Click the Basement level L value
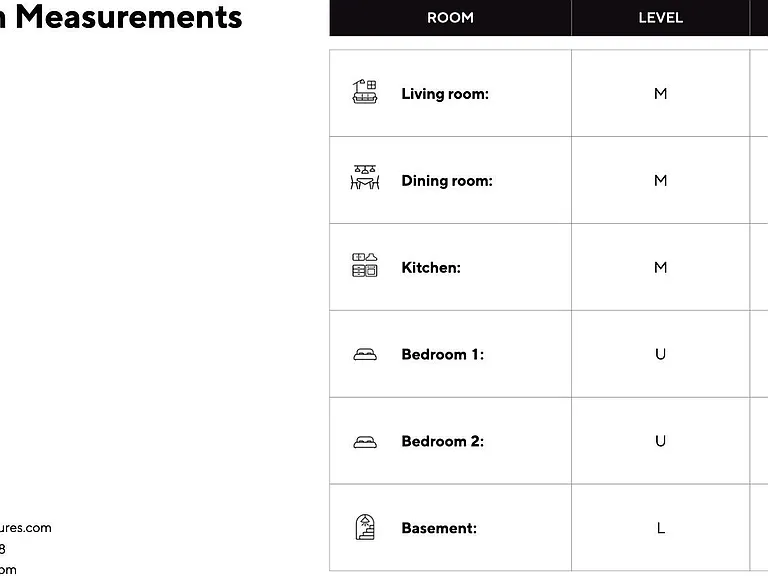Image resolution: width=768 pixels, height=576 pixels. (660, 528)
